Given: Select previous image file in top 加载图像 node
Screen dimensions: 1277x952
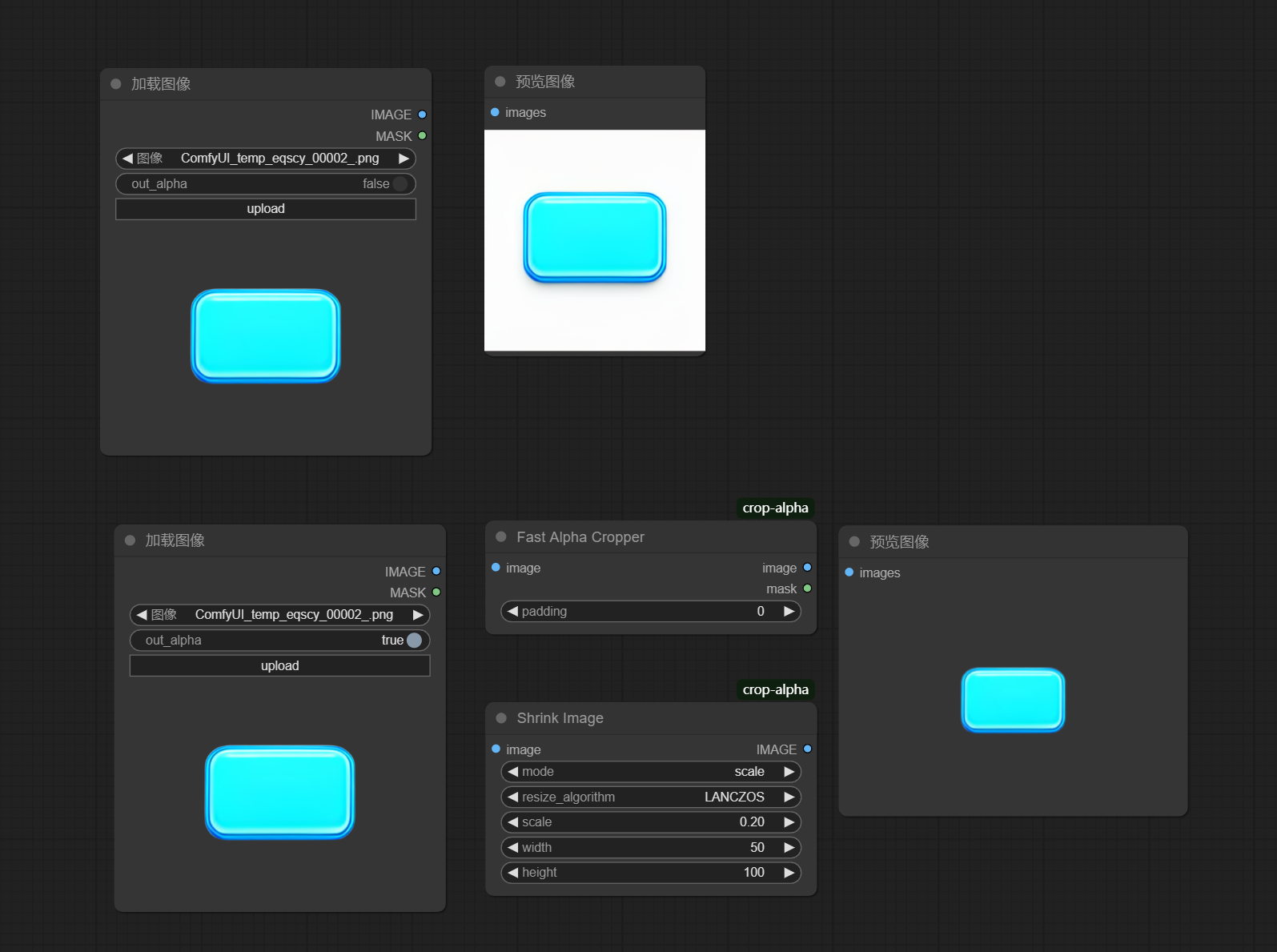Looking at the screenshot, I should [127, 159].
